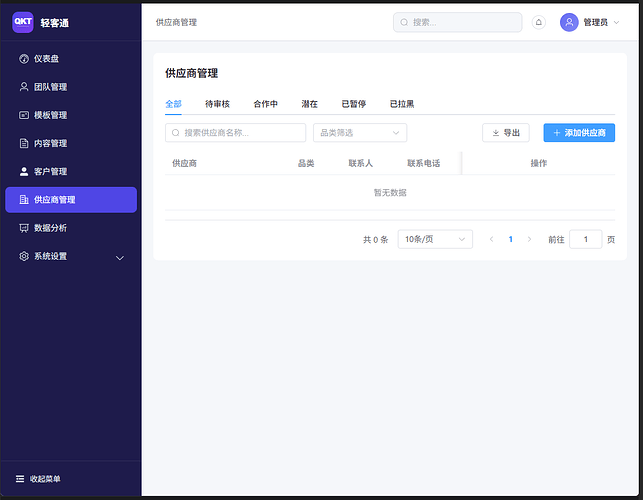
Task: Click magnifier icon in top search box
Action: tap(404, 22)
